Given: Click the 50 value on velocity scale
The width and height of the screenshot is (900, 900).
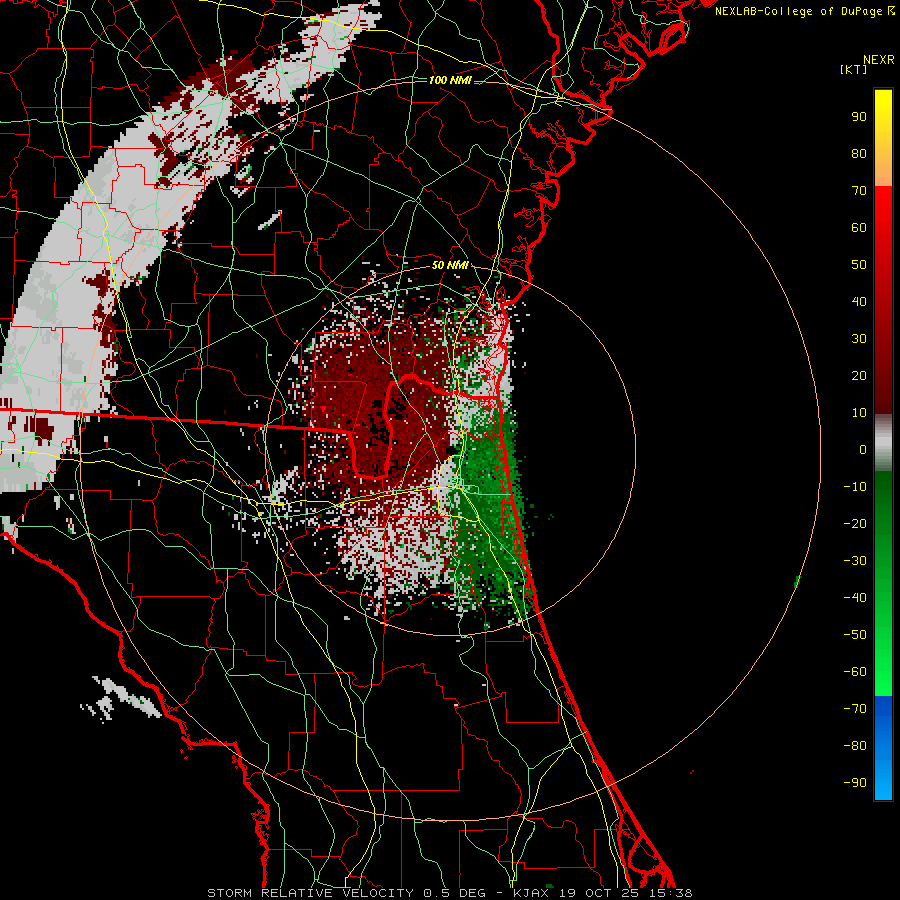Looking at the screenshot, I should tap(859, 265).
